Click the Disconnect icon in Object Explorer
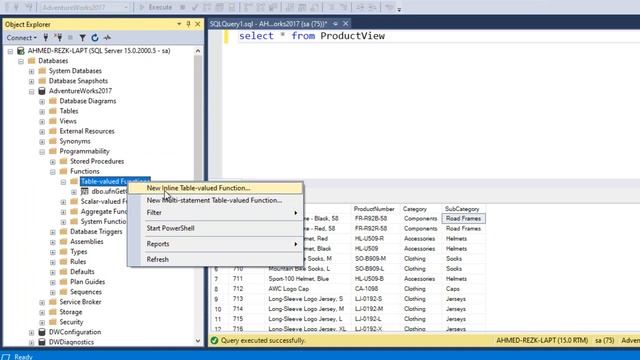This screenshot has height=360, width=640. (x=58, y=38)
